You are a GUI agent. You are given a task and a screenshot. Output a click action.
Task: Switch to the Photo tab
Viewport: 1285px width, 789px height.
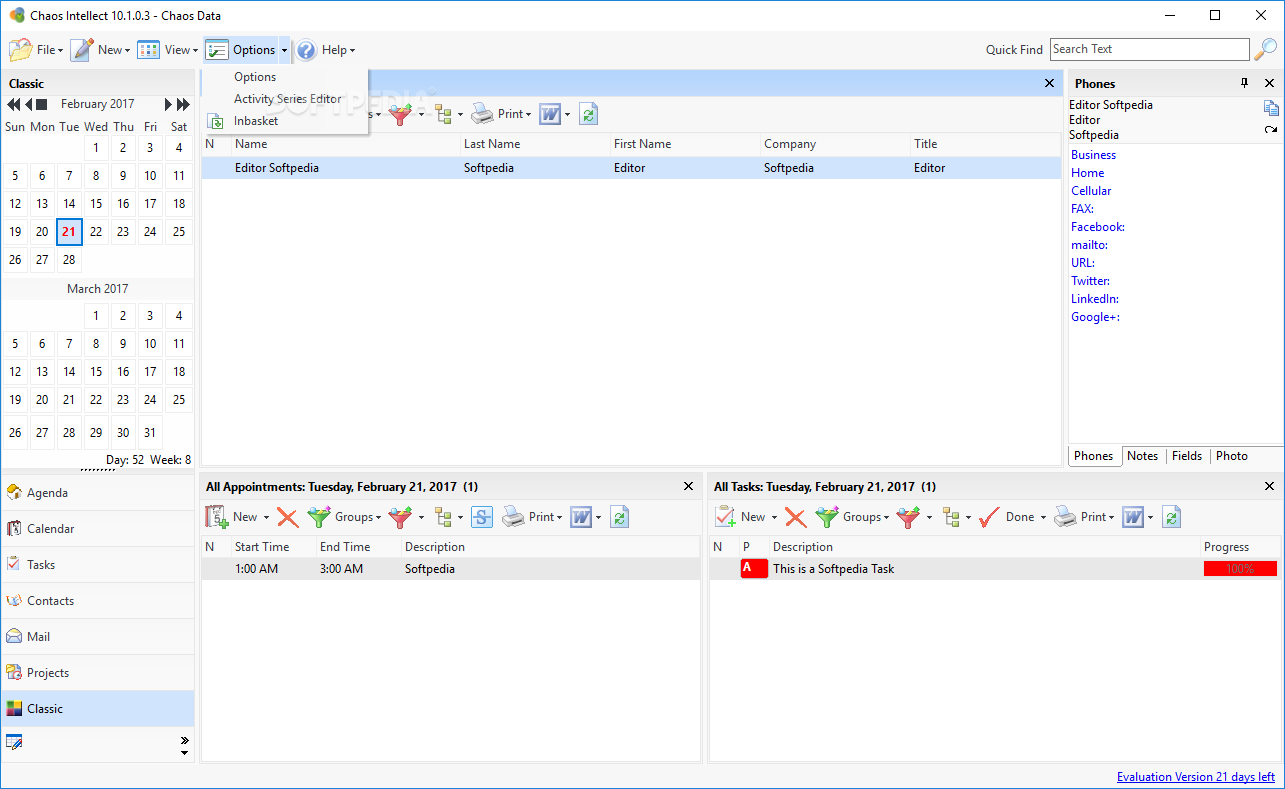1232,456
